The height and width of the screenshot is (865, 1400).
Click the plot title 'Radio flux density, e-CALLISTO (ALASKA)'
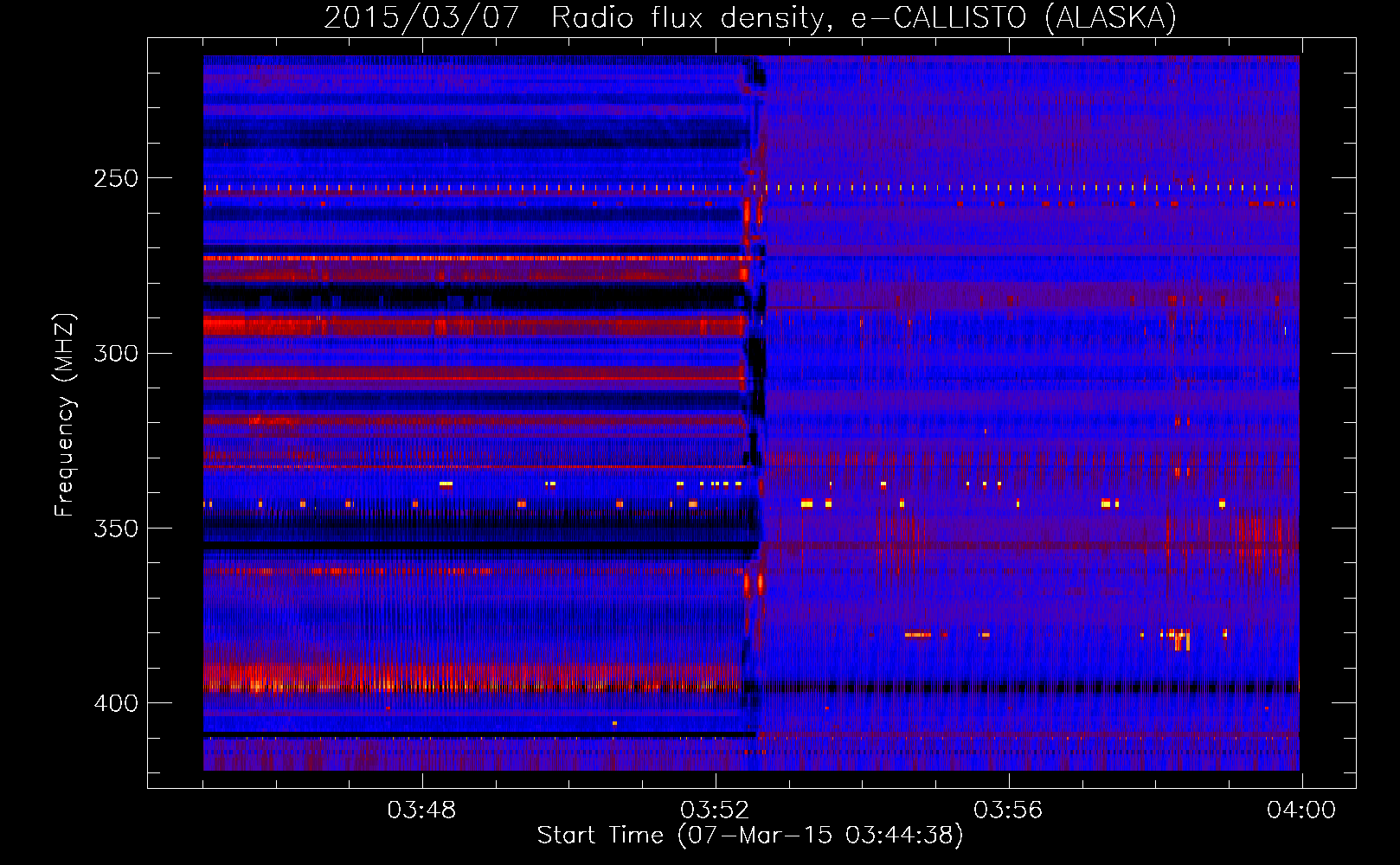pos(864,18)
